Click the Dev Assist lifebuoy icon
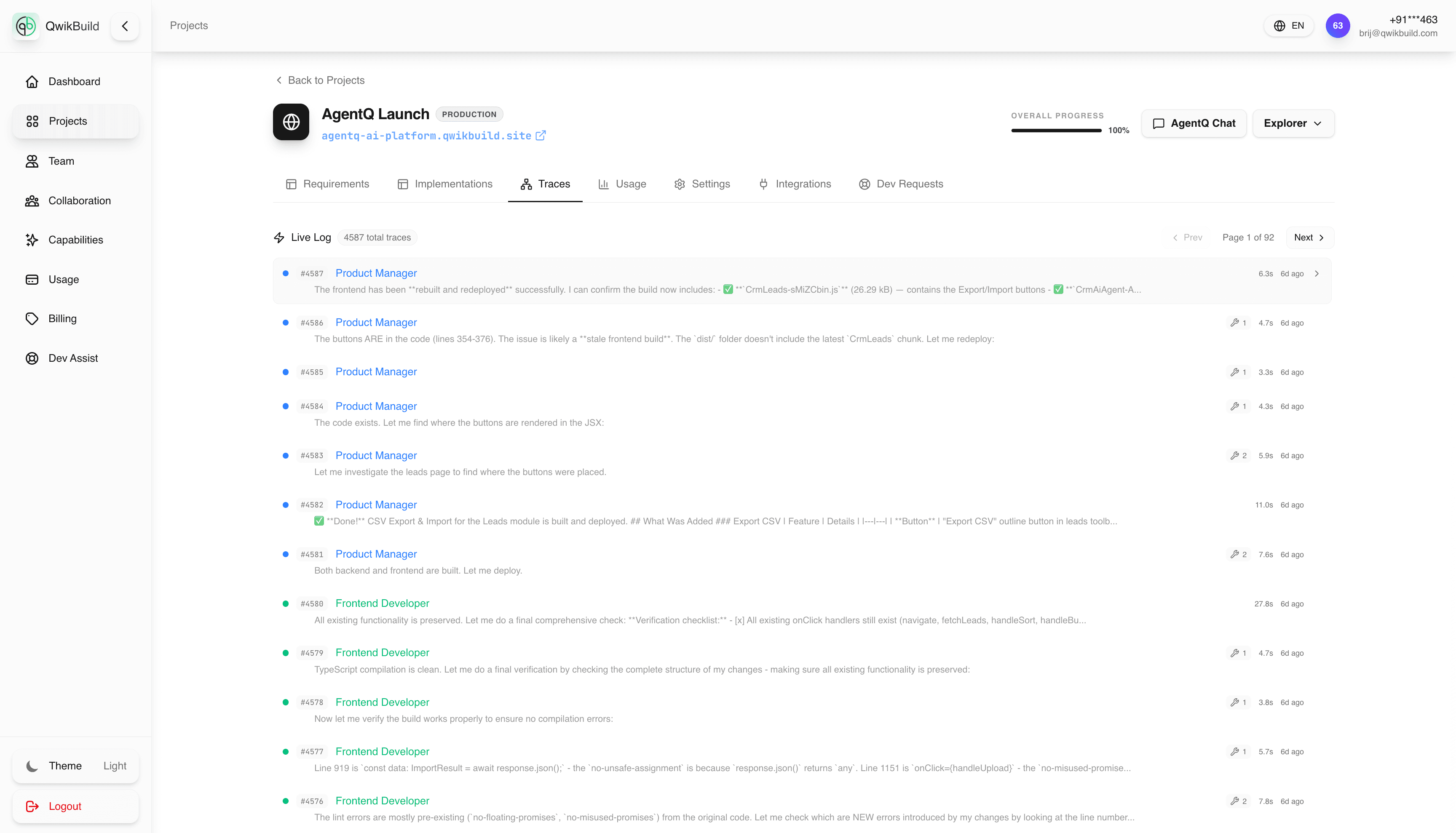Screen dimensions: 1456x833 click(x=32, y=358)
